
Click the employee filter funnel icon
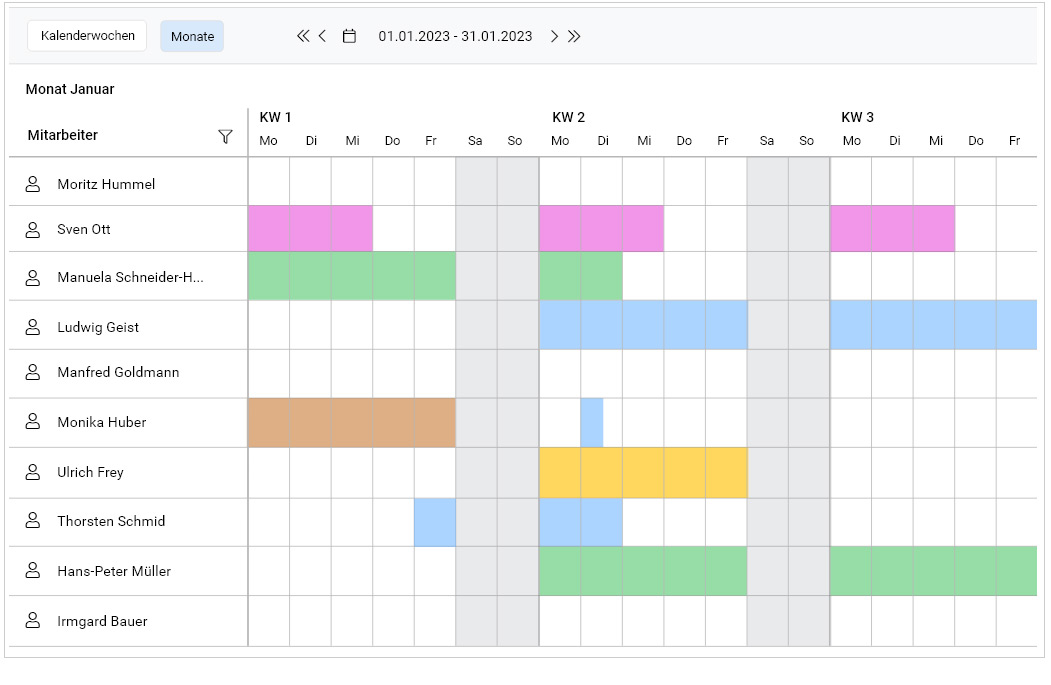tap(225, 136)
